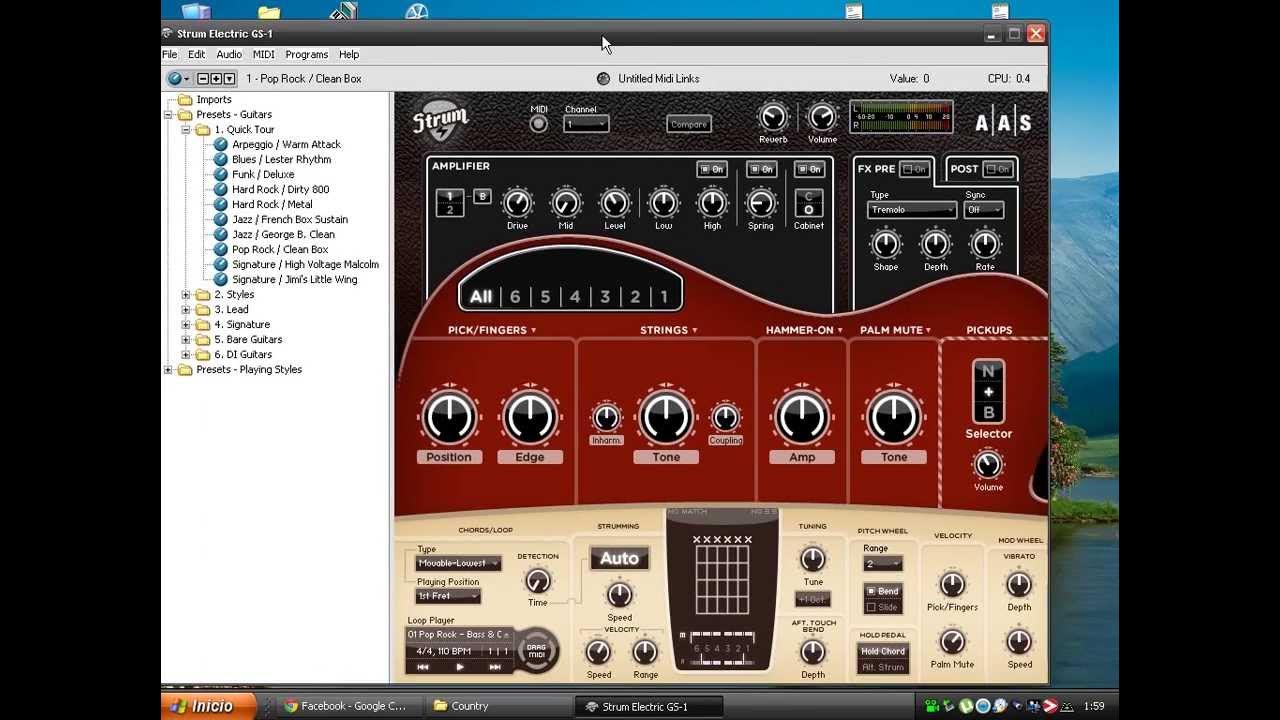Image resolution: width=1280 pixels, height=720 pixels.
Task: Click the Pick Position knob
Action: pos(449,417)
